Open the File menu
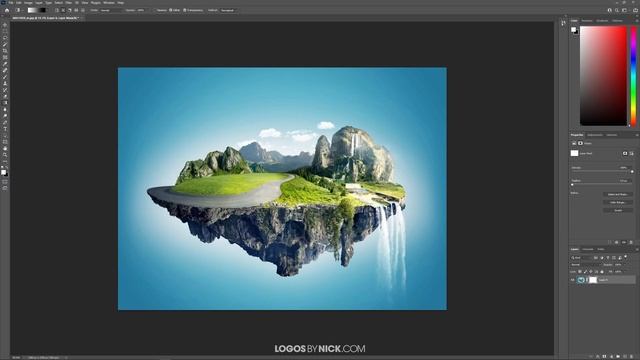The height and width of the screenshot is (360, 640). pyautogui.click(x=11, y=3)
